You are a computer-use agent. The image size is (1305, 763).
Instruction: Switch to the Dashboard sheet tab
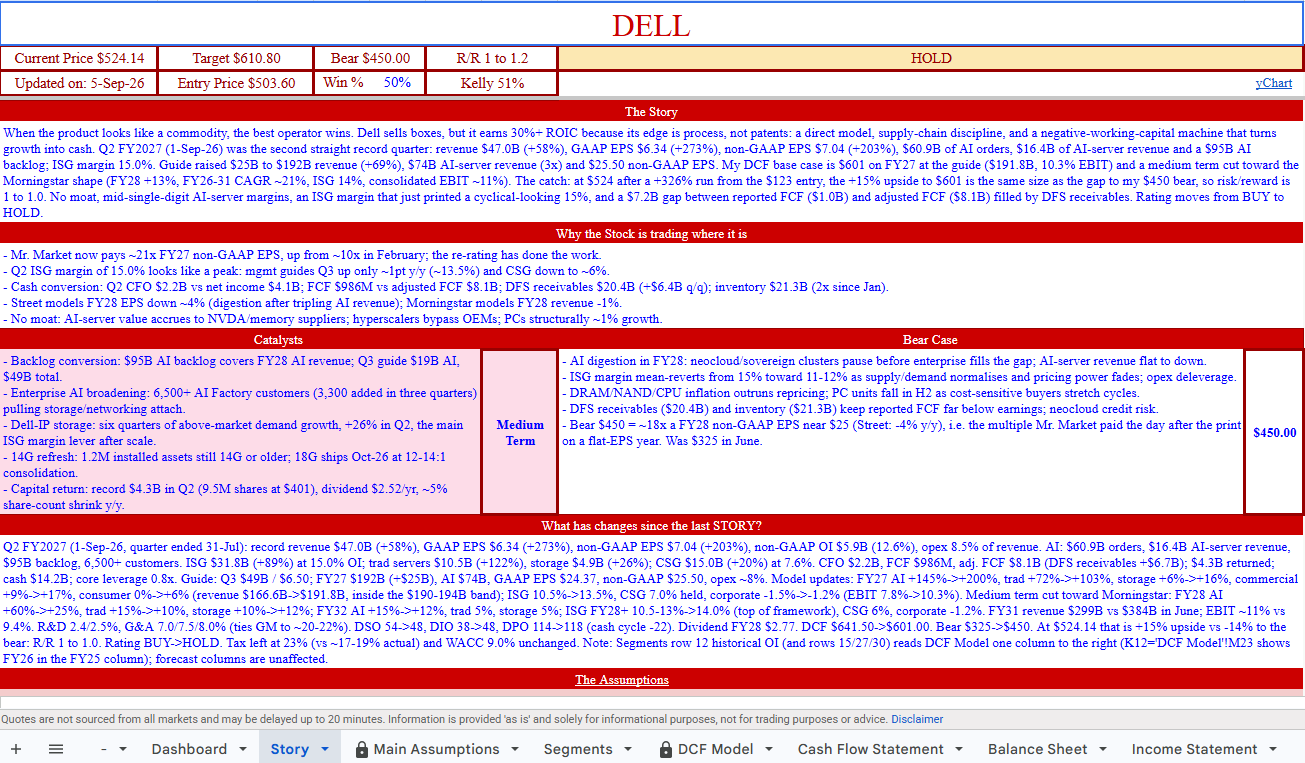click(x=189, y=748)
